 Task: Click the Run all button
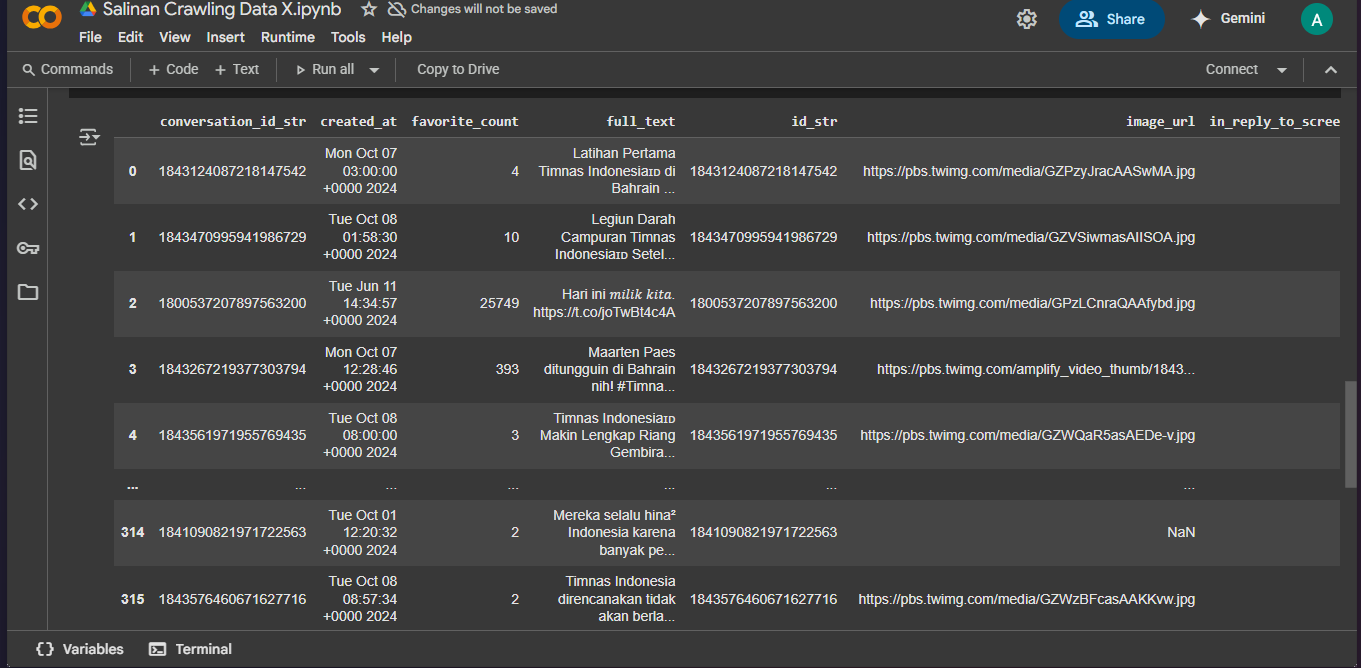[x=325, y=69]
